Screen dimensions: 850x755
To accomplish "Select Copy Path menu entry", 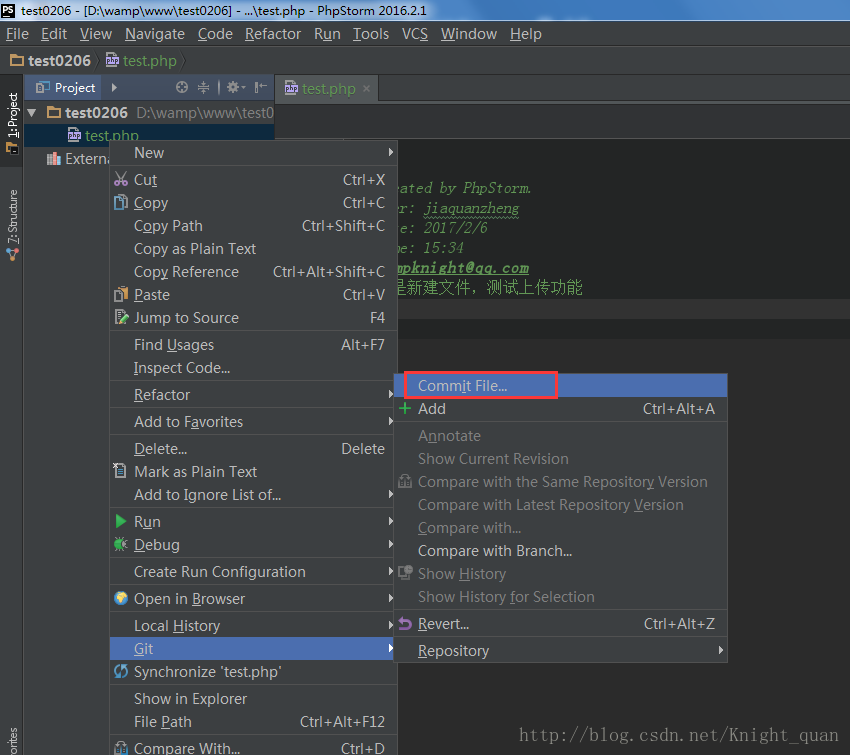I will pos(253,225).
